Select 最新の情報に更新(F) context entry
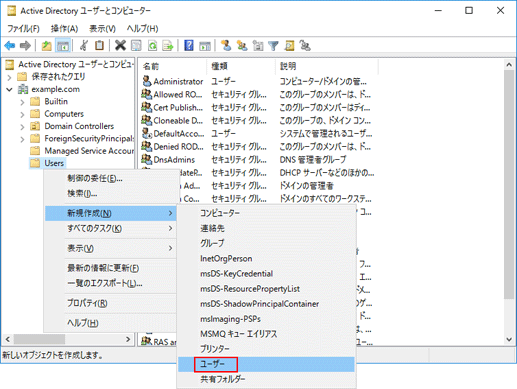The height and width of the screenshot is (389, 517). pyautogui.click(x=110, y=268)
